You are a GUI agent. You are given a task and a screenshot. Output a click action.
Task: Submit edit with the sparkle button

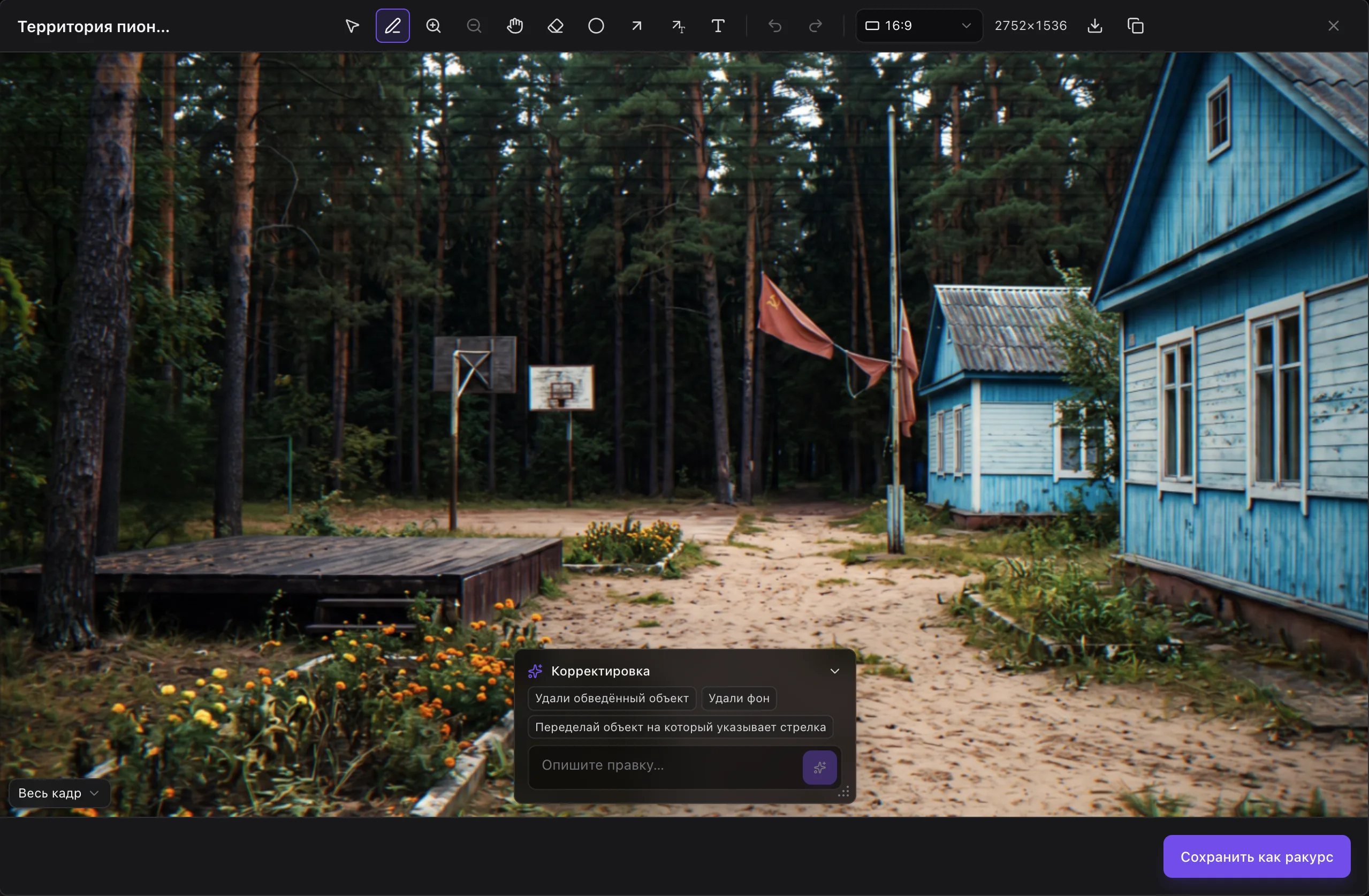click(820, 767)
